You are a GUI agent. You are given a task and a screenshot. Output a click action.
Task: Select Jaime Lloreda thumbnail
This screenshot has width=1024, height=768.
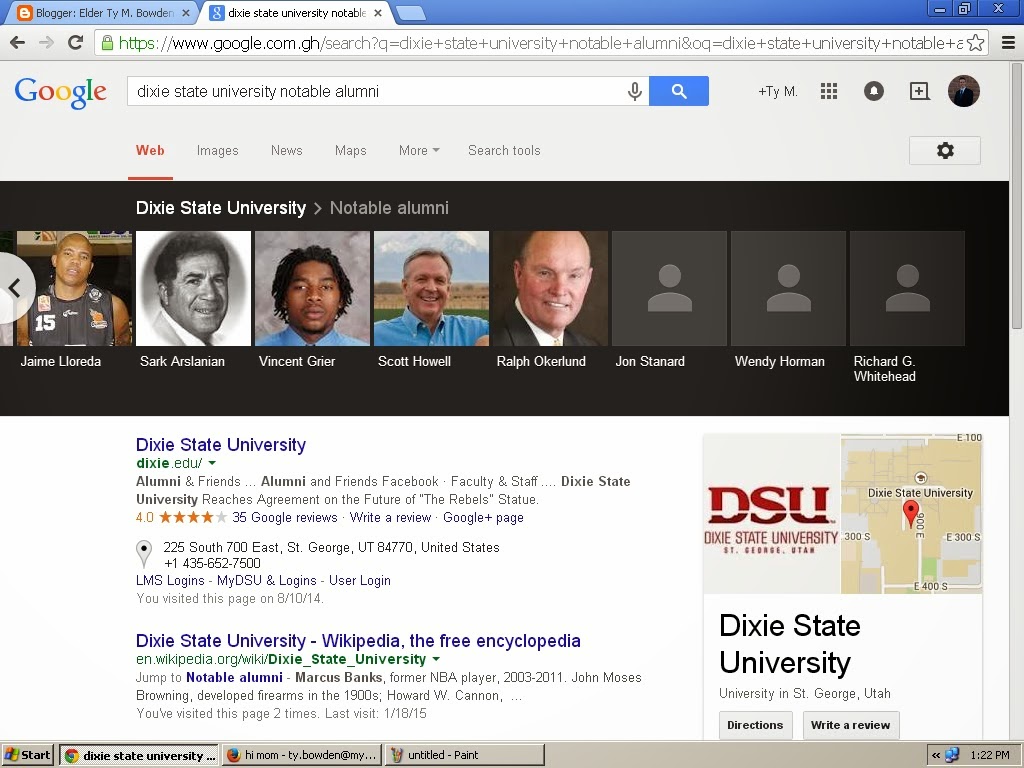pyautogui.click(x=73, y=288)
